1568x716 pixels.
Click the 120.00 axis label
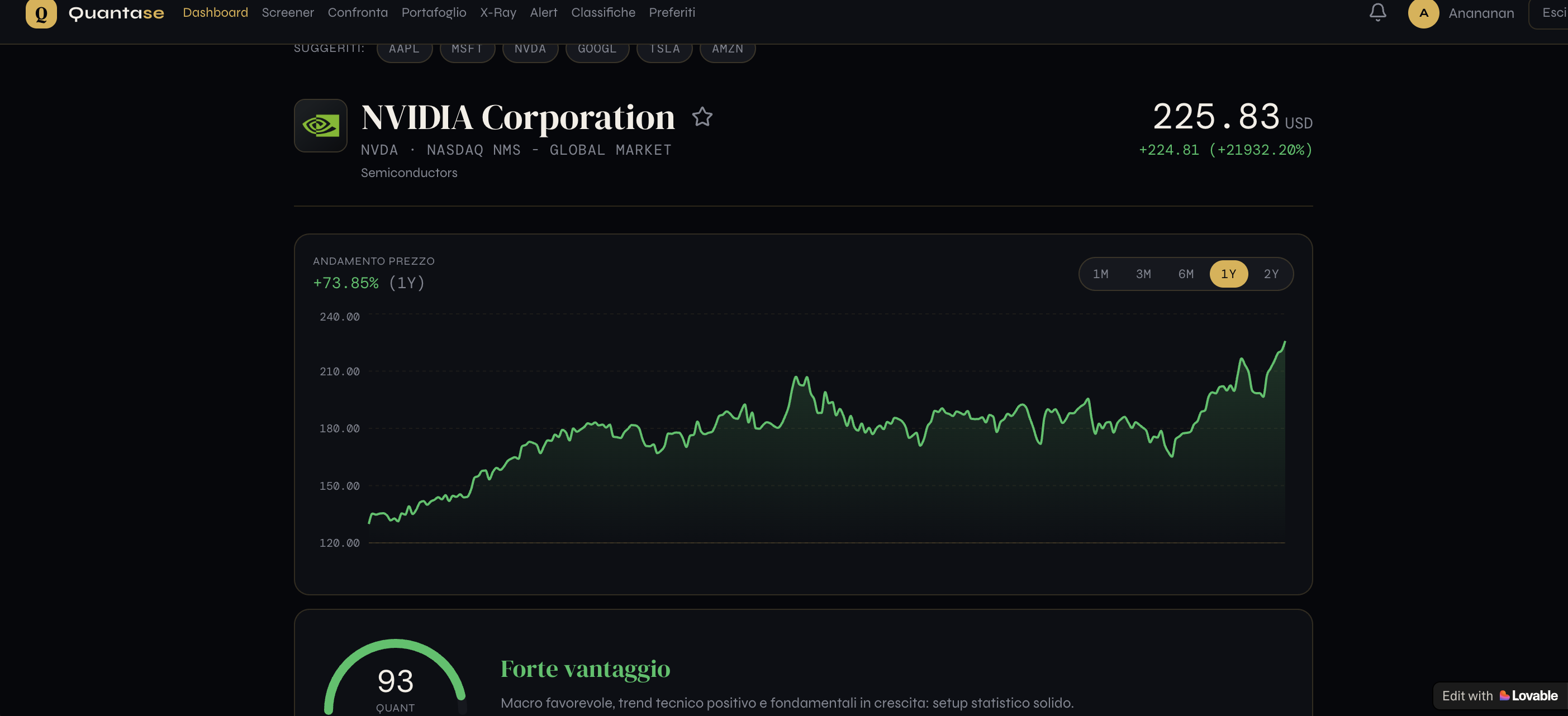point(340,543)
